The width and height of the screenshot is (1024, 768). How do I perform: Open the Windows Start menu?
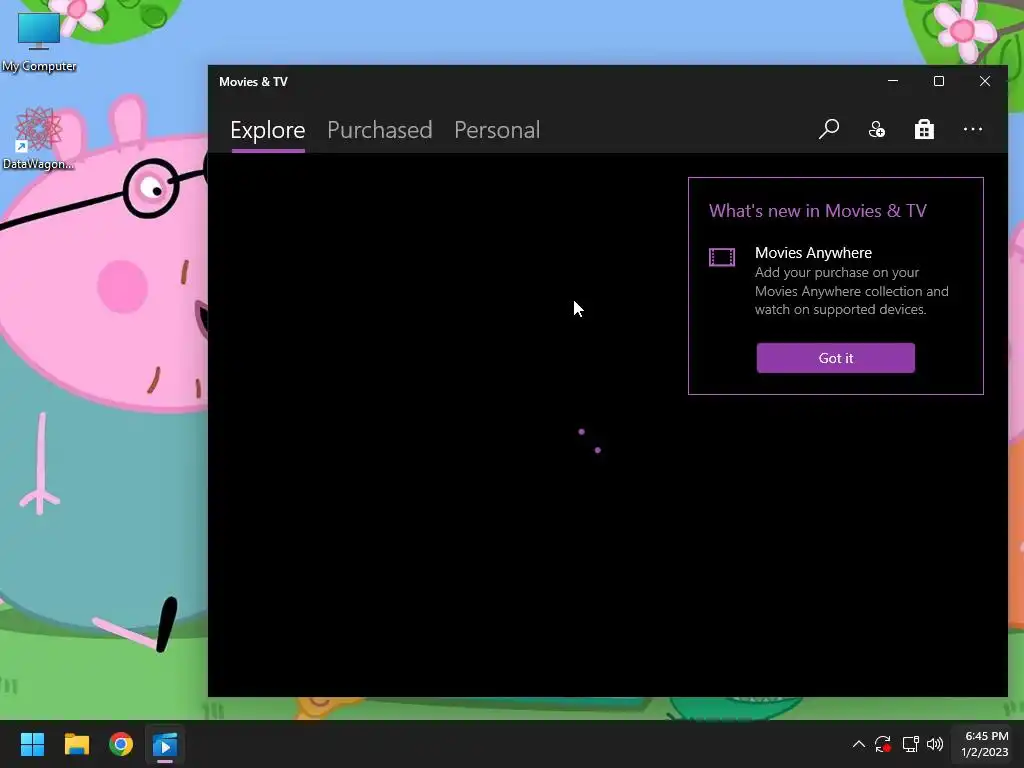tap(32, 744)
